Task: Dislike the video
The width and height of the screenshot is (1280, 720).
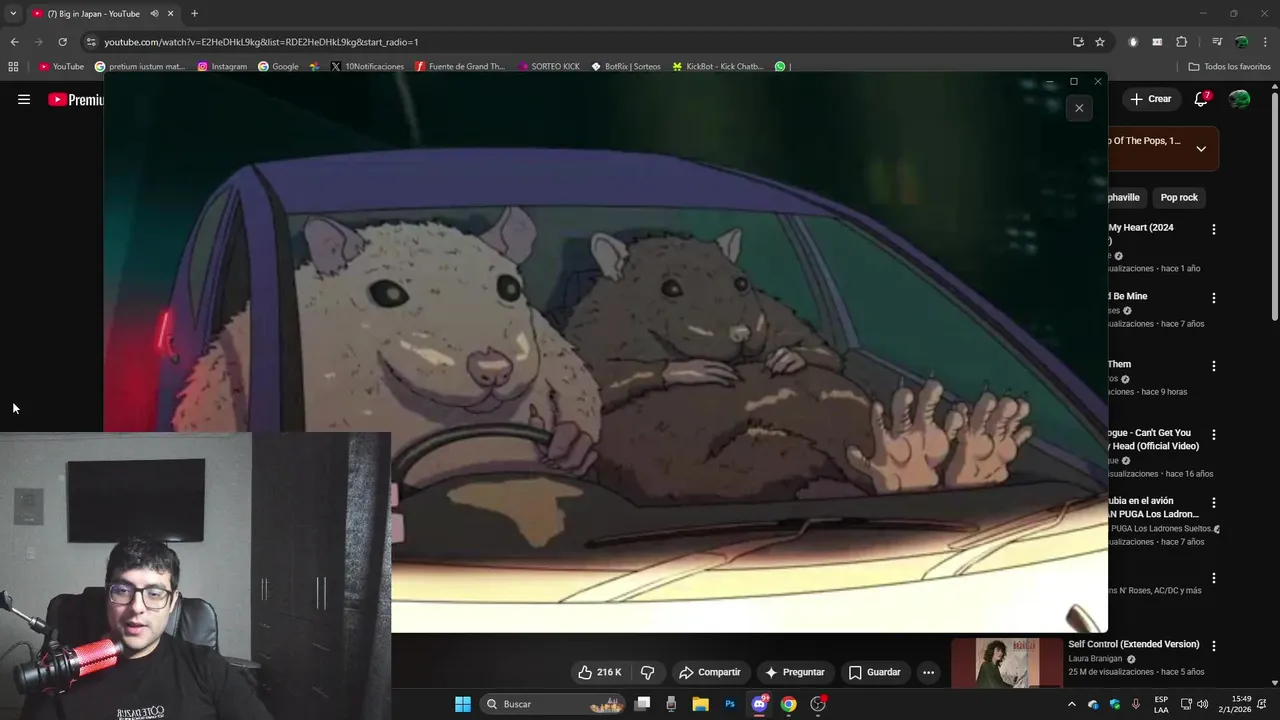Action: [647, 672]
